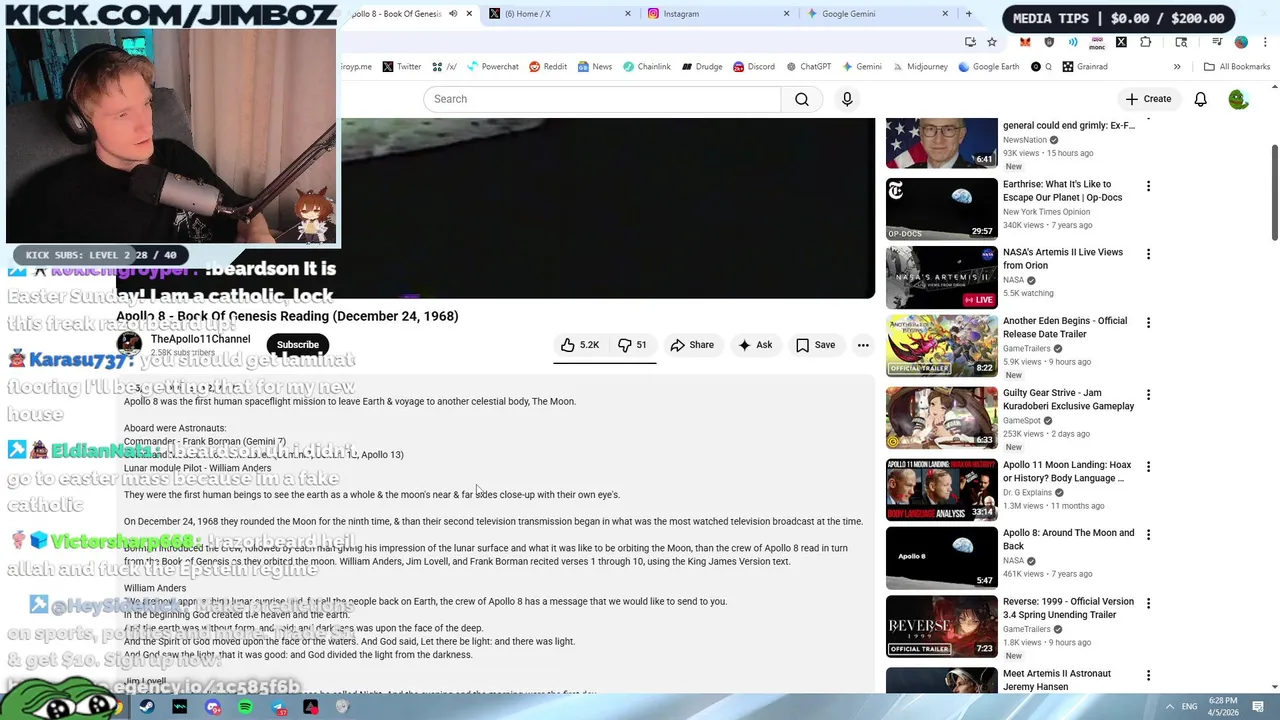This screenshot has width=1280, height=720.
Task: Open the Ask AI button
Action: point(755,345)
